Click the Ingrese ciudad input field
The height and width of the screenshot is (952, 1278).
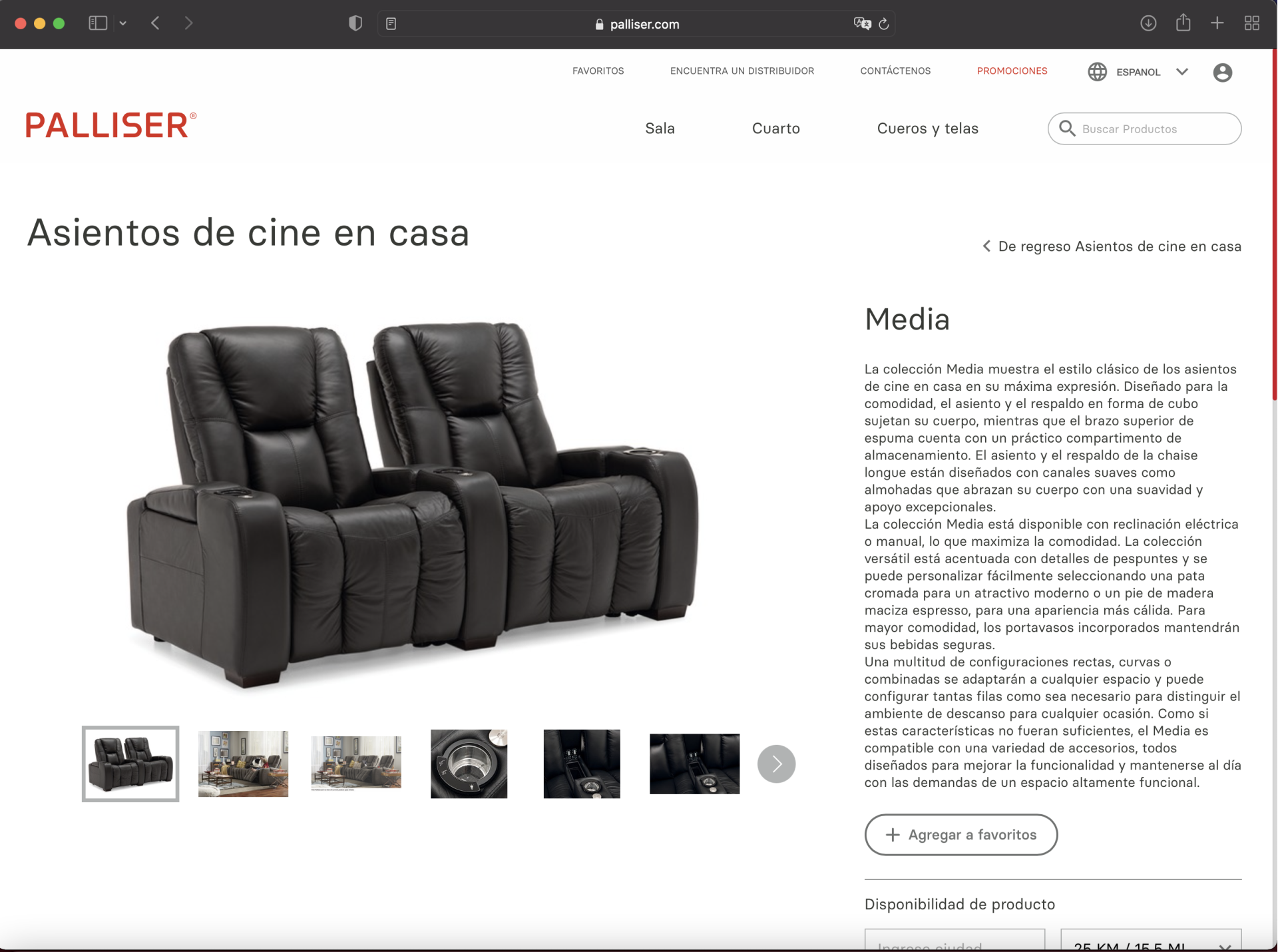(x=955, y=939)
